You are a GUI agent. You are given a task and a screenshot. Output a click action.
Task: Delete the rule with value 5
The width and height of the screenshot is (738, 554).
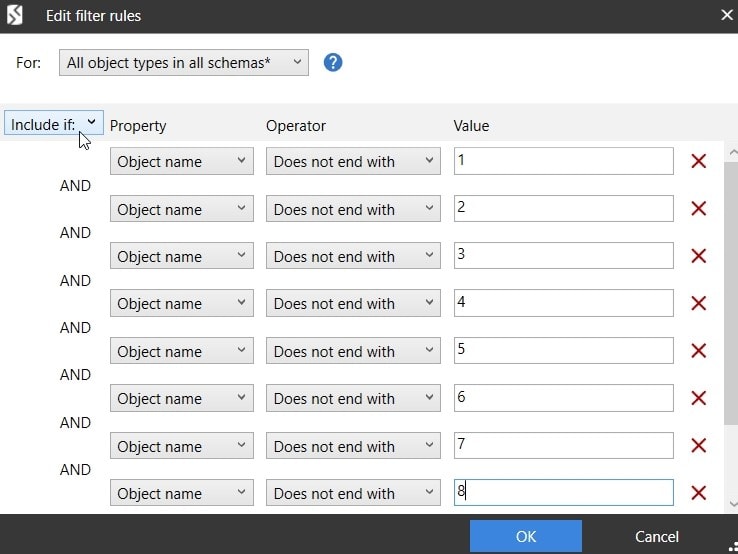698,350
